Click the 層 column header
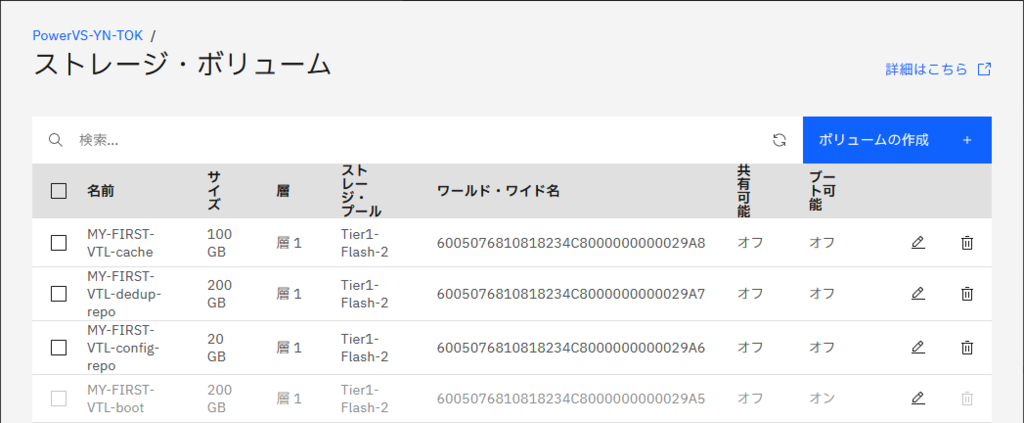The image size is (1024, 423). click(x=282, y=191)
